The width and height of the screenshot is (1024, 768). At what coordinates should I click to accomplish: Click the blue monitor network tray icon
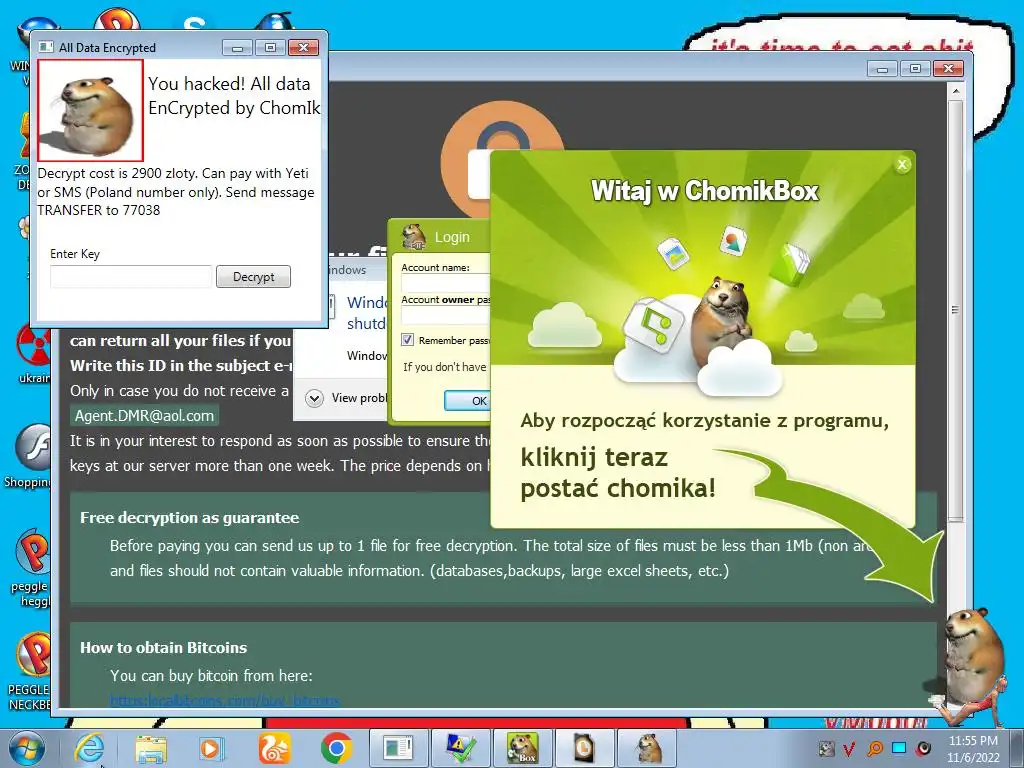(x=899, y=748)
